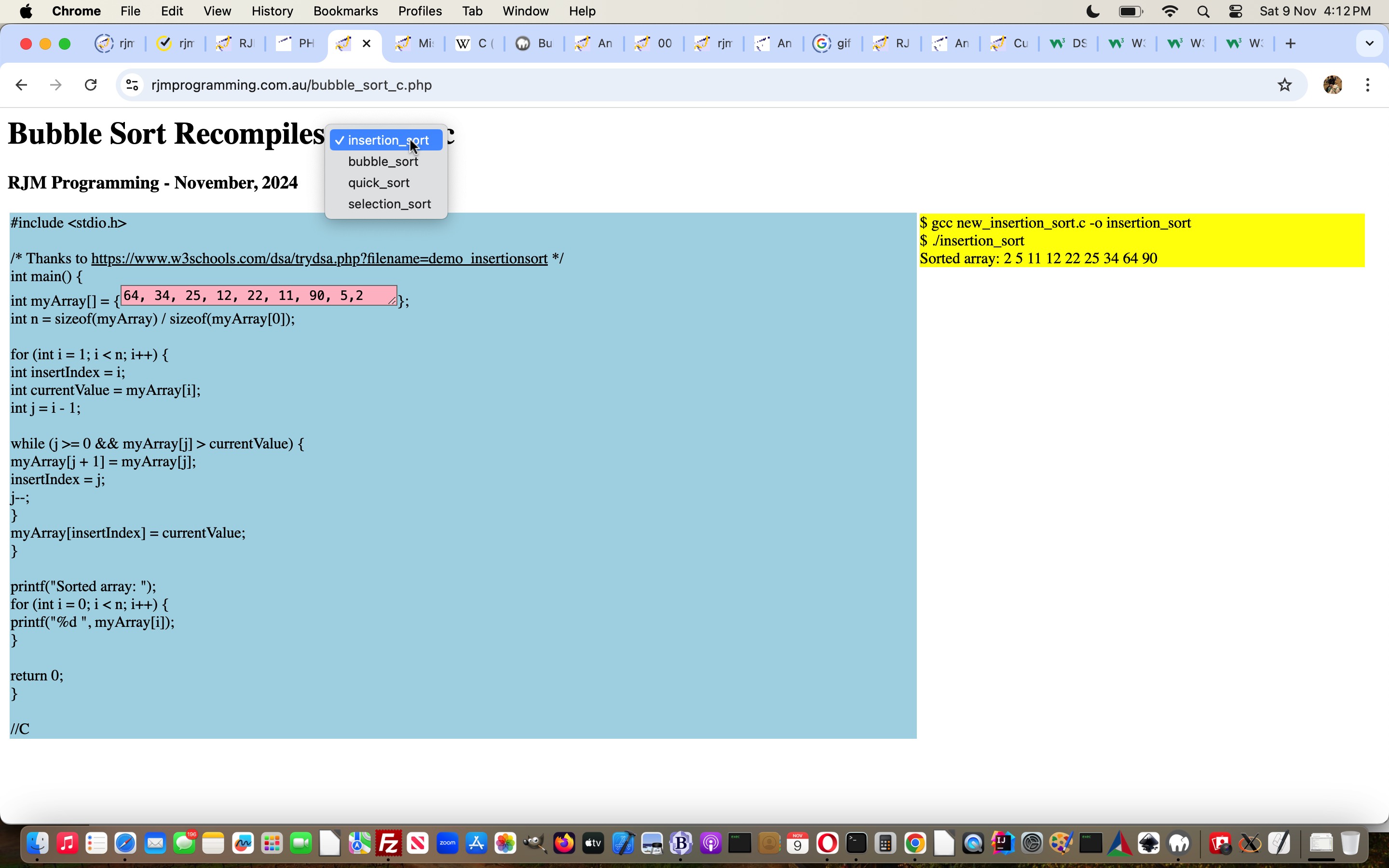1389x868 pixels.
Task: Go back to the previous page
Action: coord(21,85)
